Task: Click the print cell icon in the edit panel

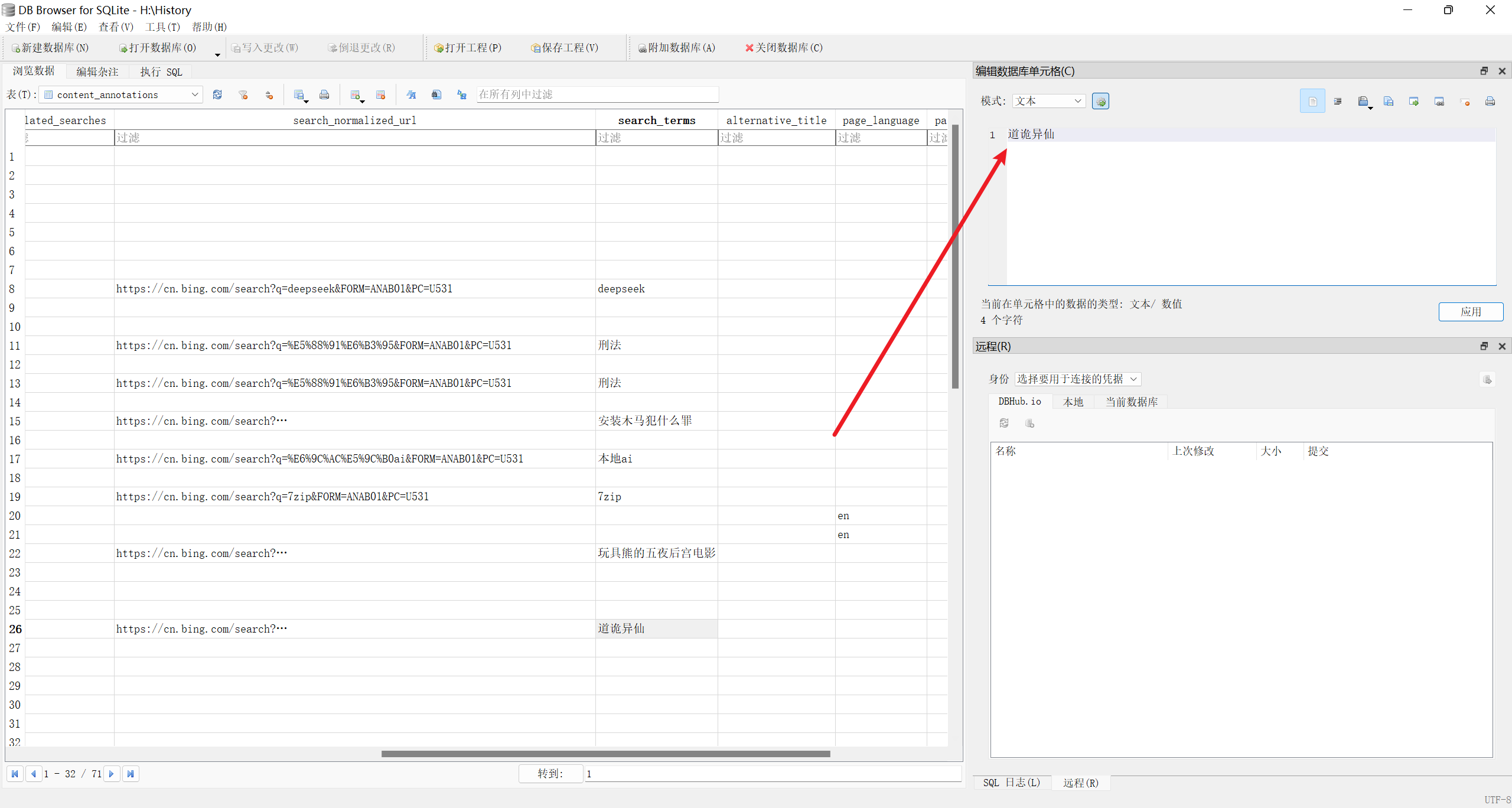Action: tap(1490, 102)
